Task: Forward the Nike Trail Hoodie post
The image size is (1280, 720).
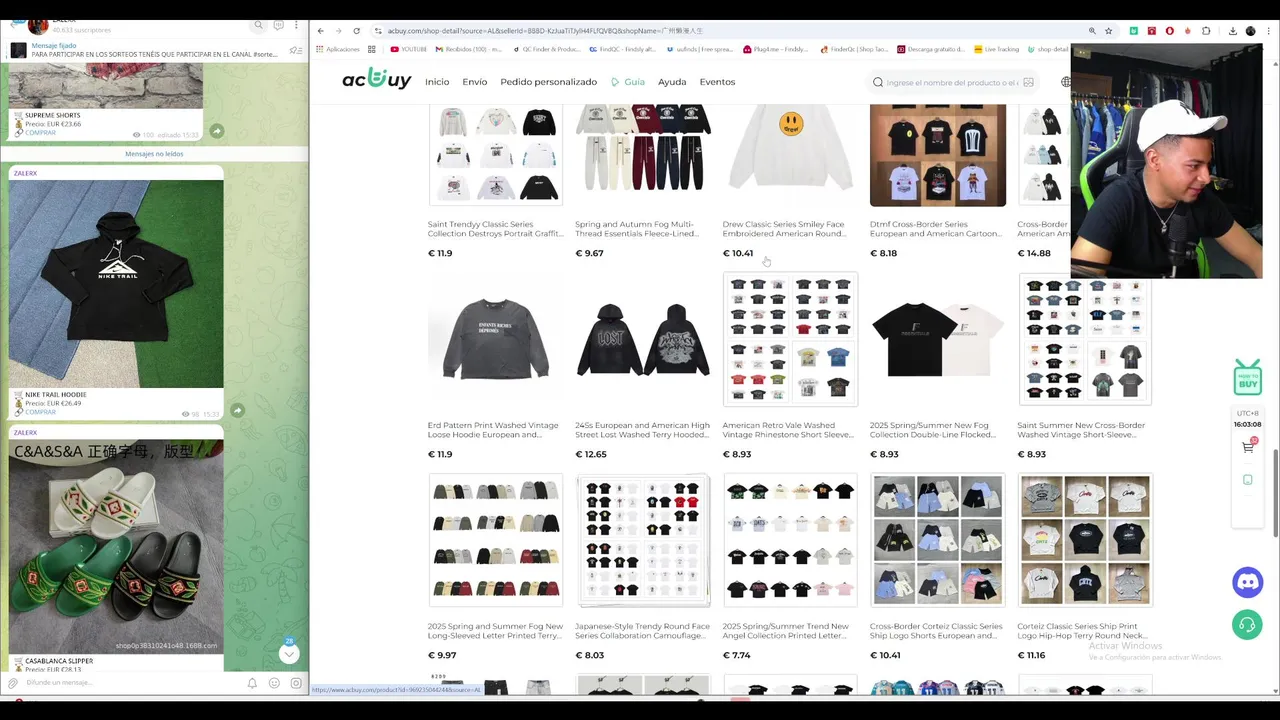Action: pos(237,410)
